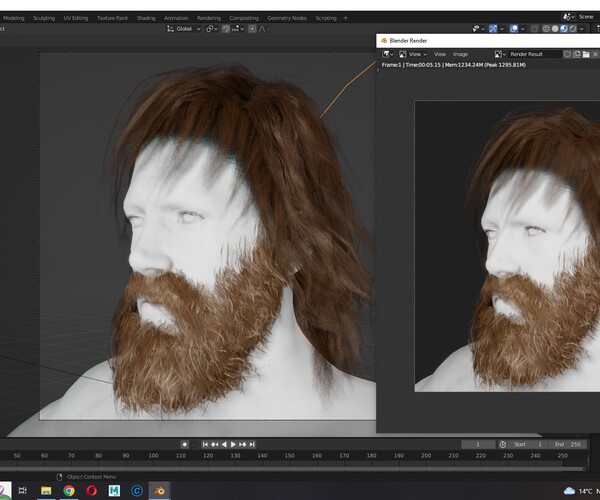Click the Scene name field
600x500 pixels.
coord(588,17)
